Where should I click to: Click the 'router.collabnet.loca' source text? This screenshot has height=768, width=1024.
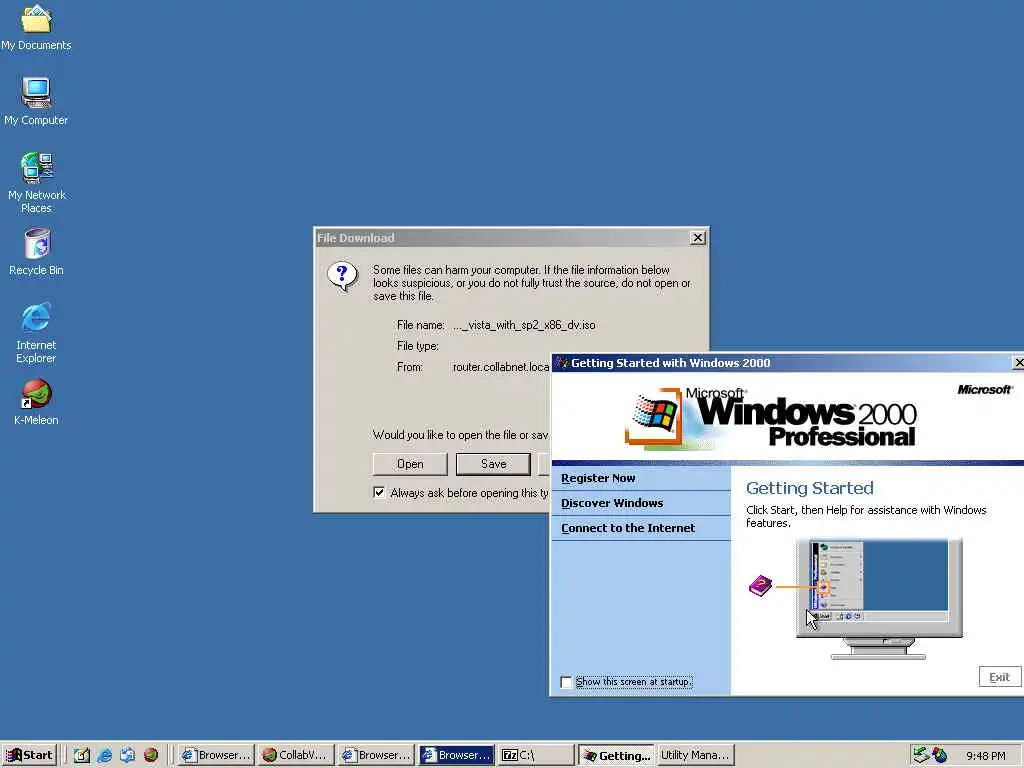click(x=501, y=367)
